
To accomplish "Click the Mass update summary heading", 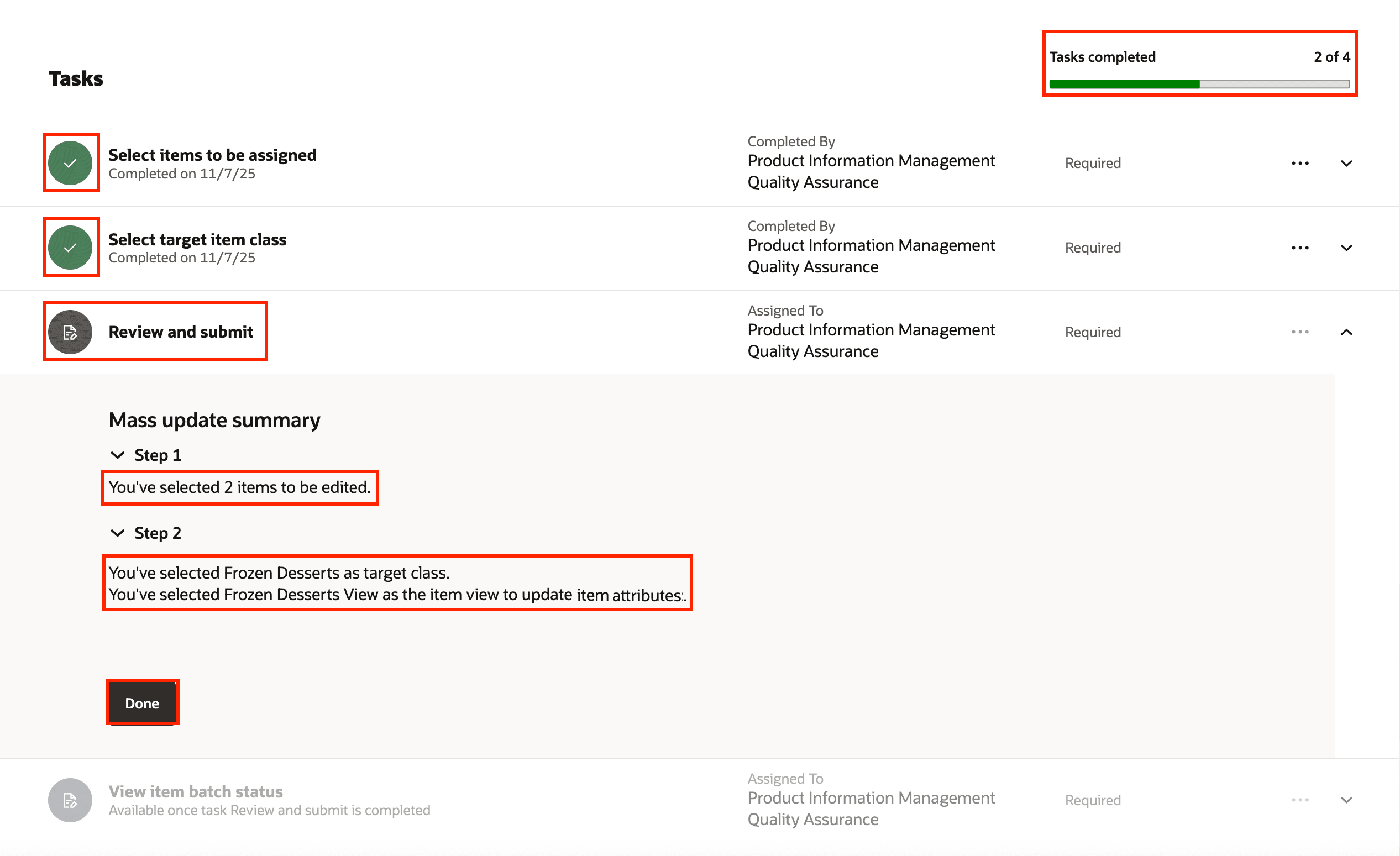I will pyautogui.click(x=214, y=420).
